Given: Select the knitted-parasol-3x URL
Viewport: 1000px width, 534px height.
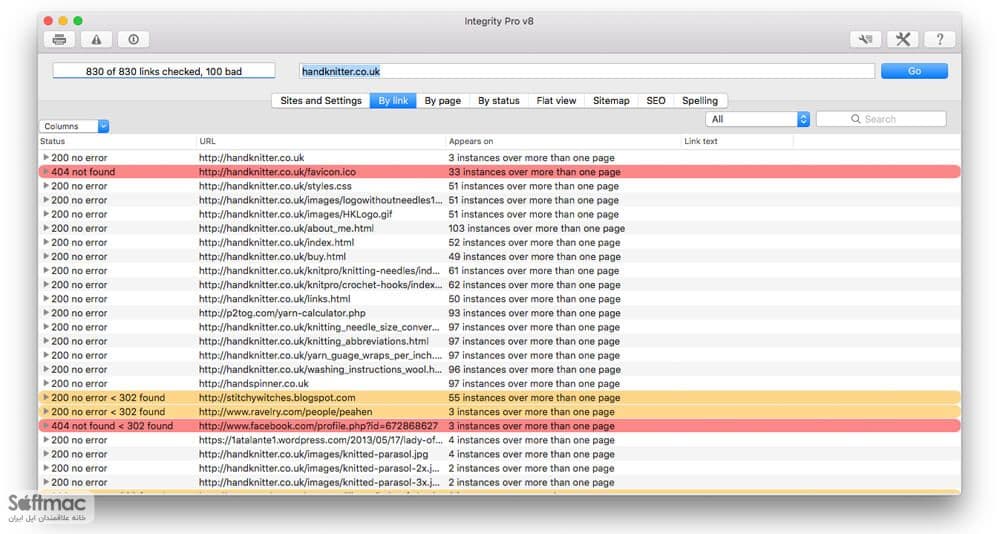Looking at the screenshot, I should pos(319,482).
